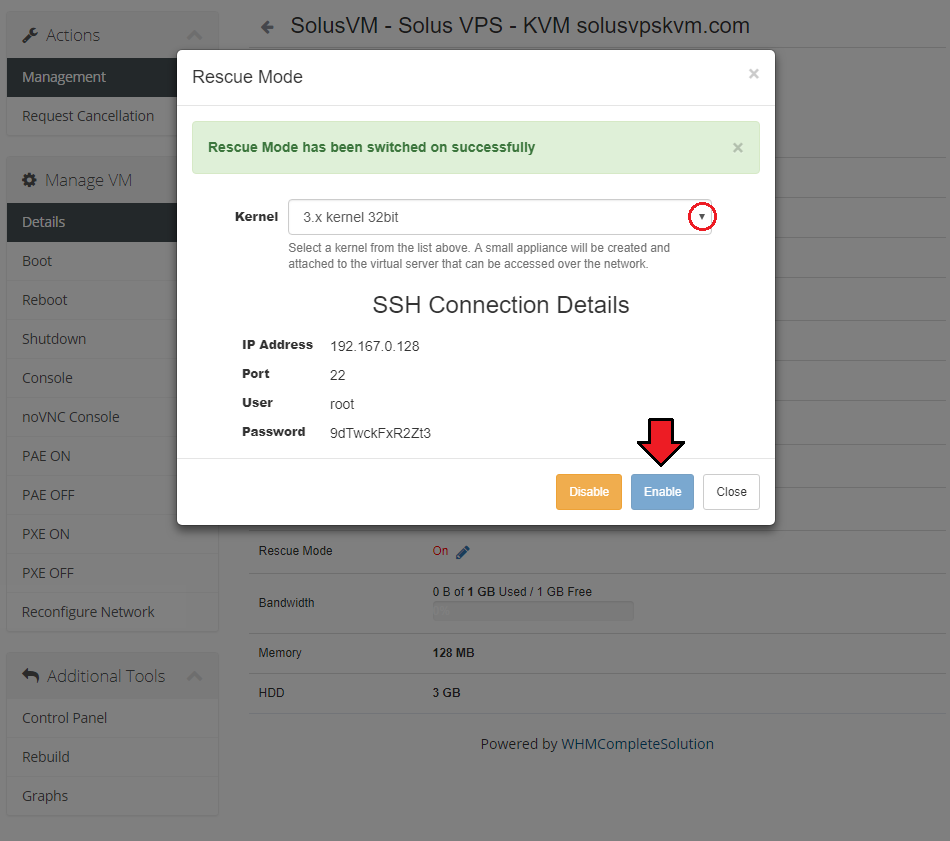Click the memory value 128 MB
The image size is (950, 841).
[453, 653]
